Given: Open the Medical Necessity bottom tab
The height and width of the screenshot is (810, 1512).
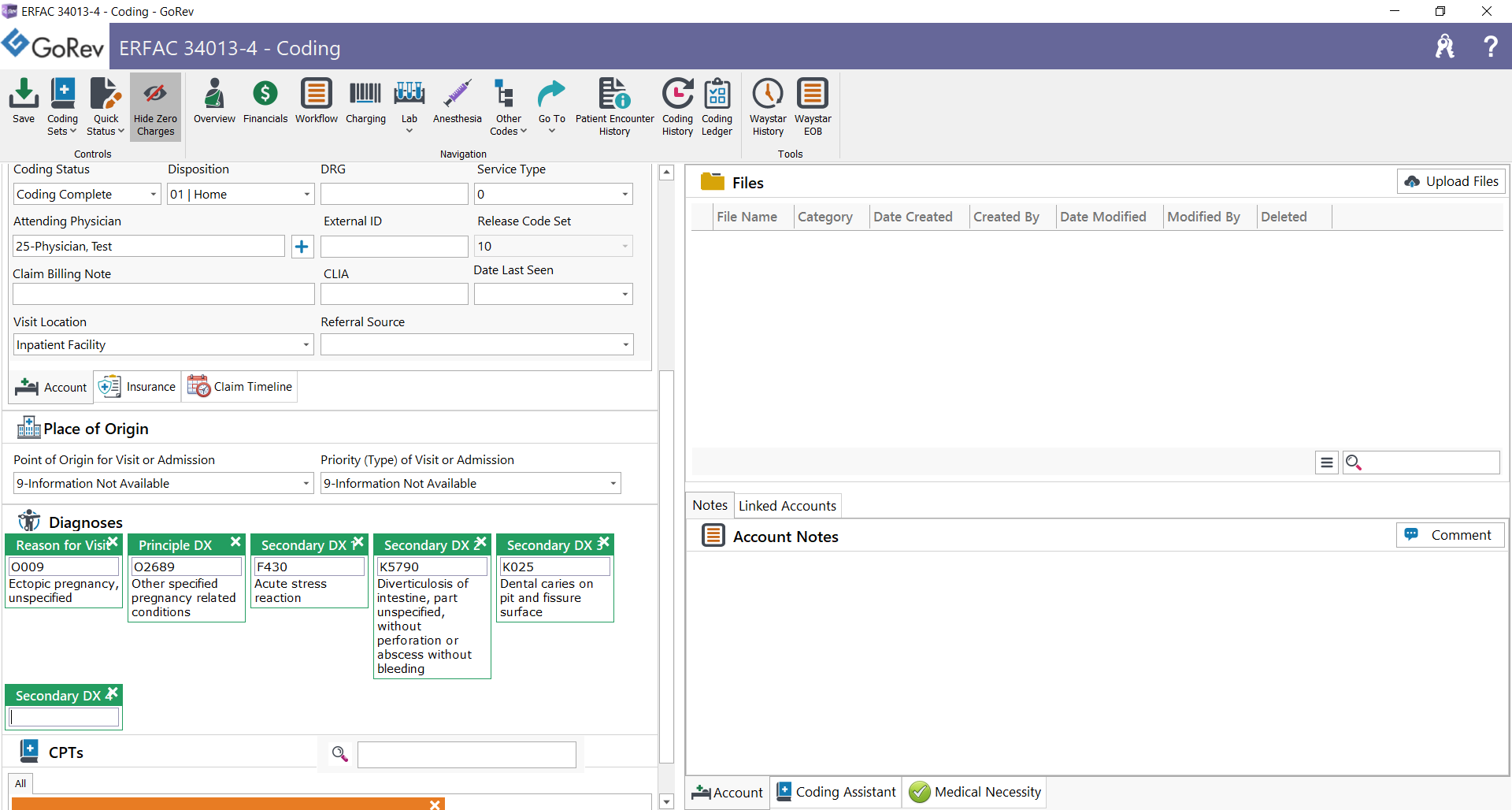Looking at the screenshot, I should (x=975, y=792).
